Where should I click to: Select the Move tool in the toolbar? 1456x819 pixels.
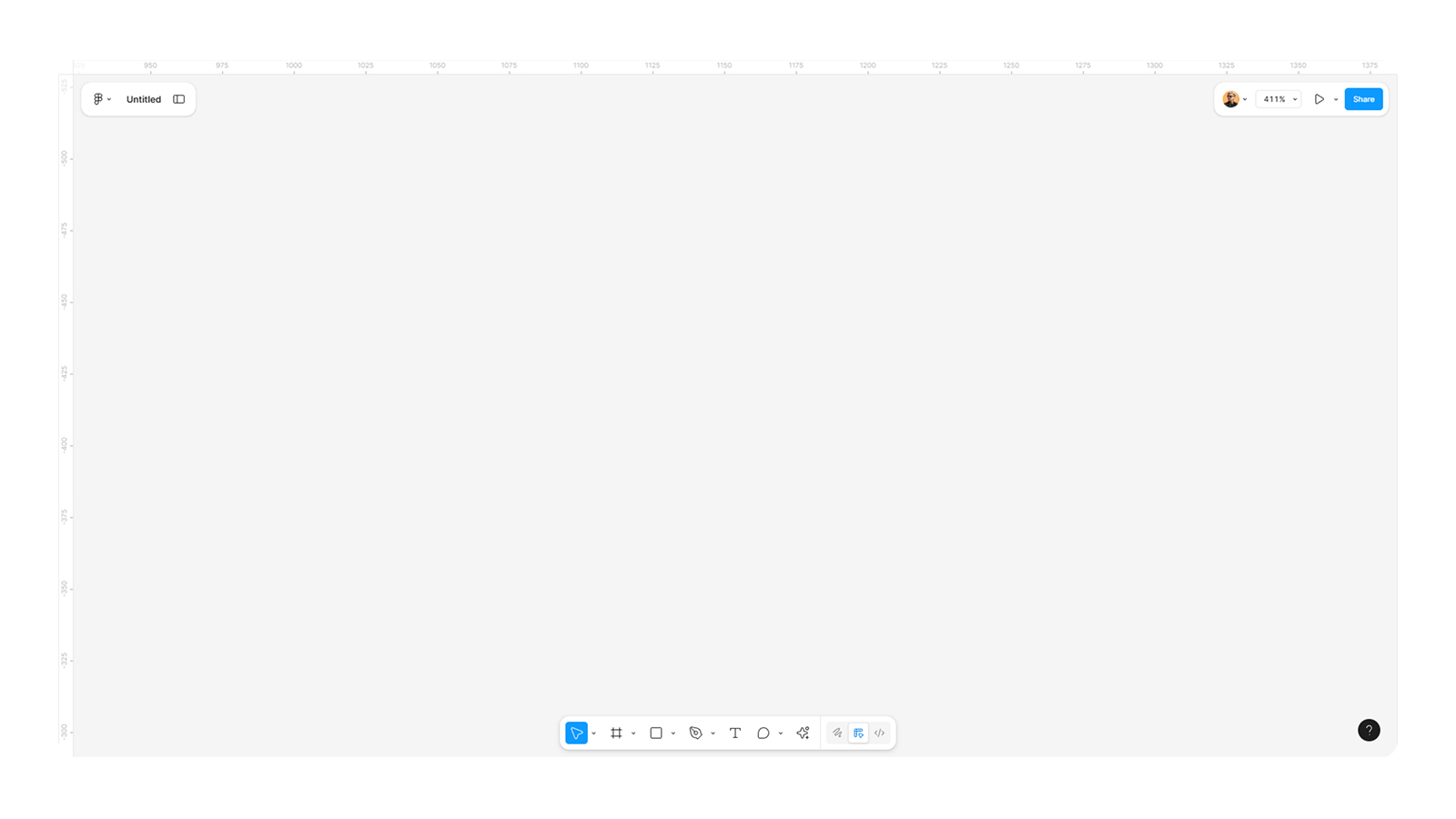576,733
